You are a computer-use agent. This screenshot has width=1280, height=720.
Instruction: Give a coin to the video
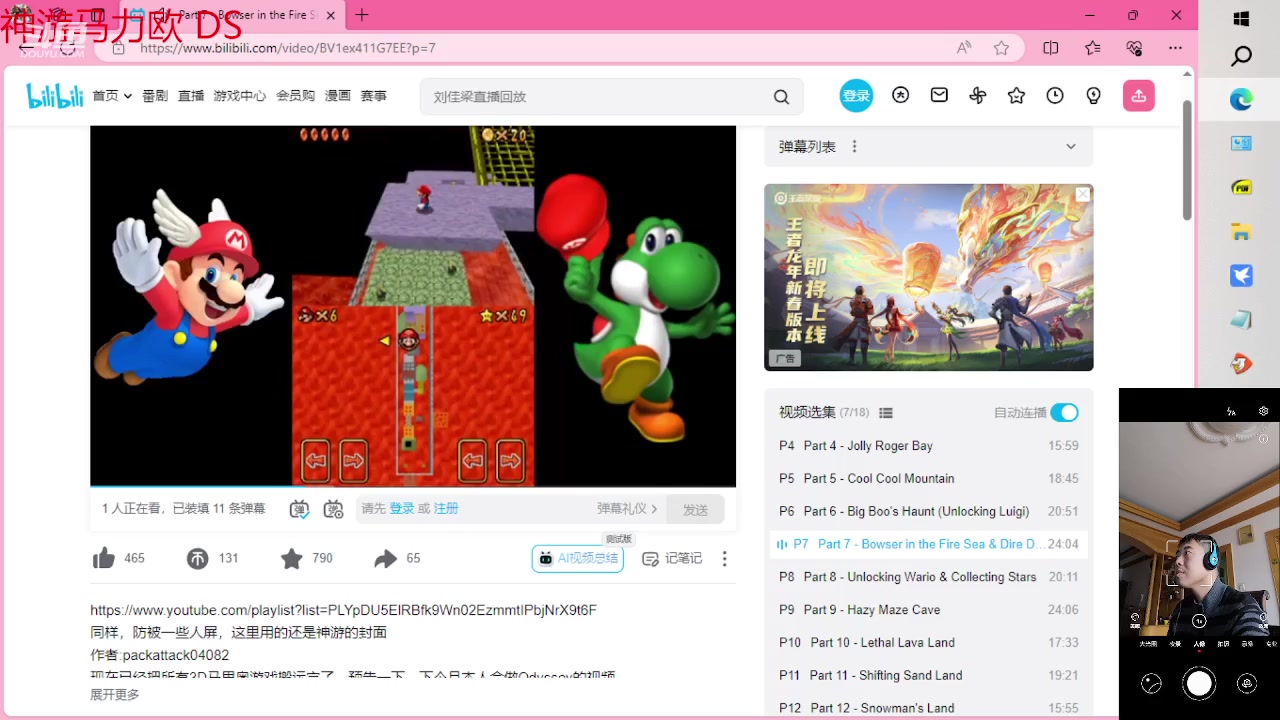197,558
